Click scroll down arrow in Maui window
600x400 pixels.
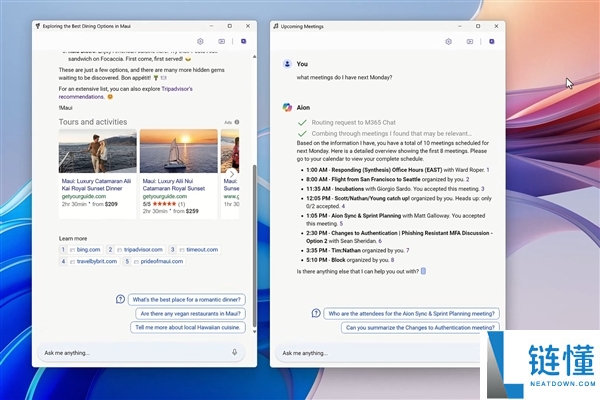[254, 331]
